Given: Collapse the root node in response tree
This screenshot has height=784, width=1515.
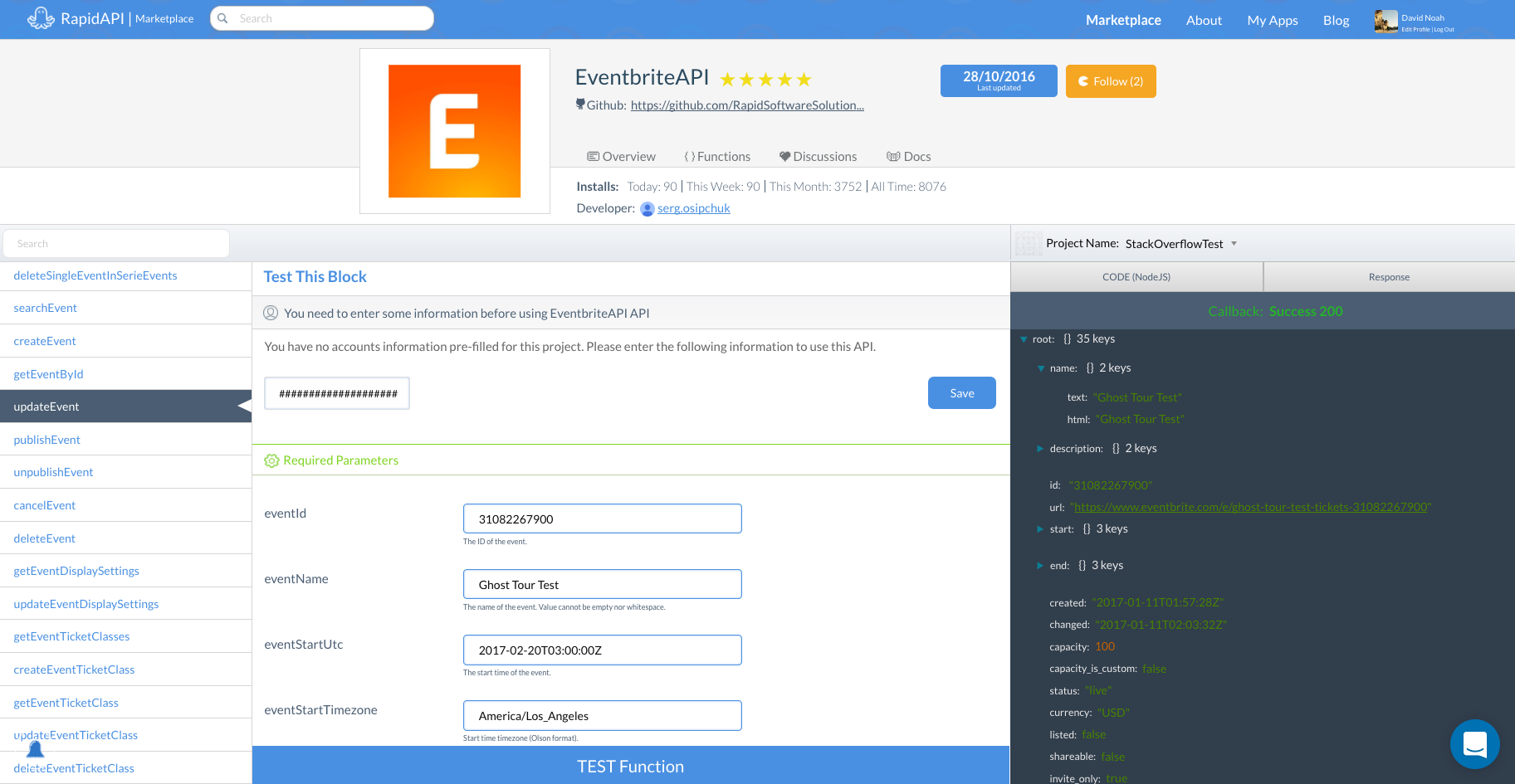Looking at the screenshot, I should 1024,339.
